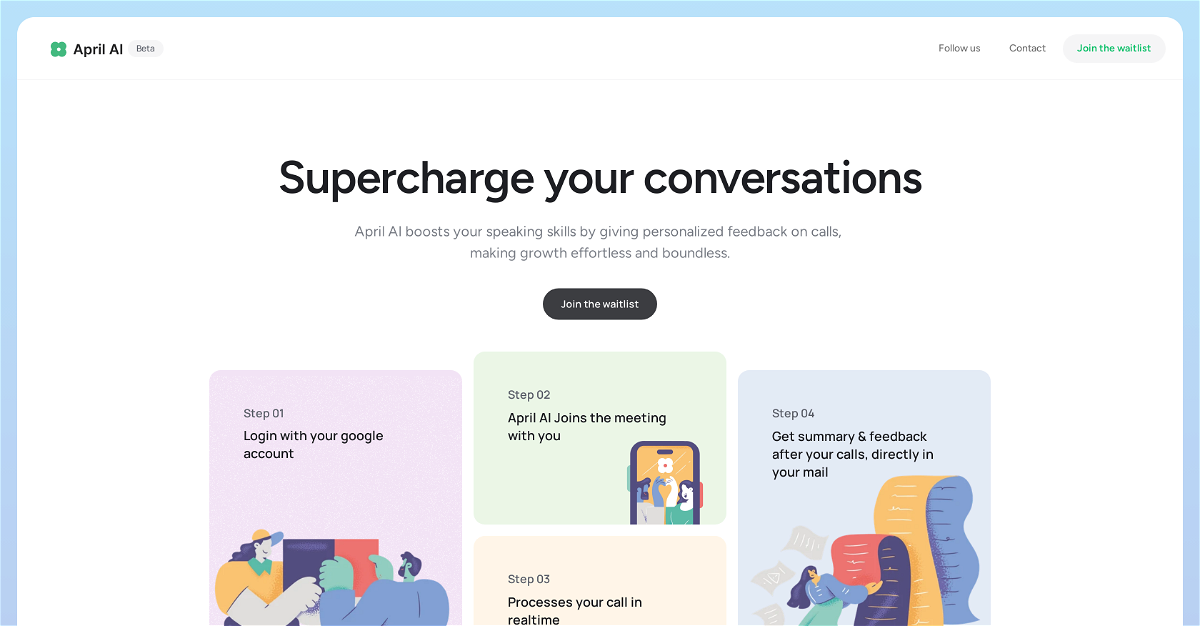The width and height of the screenshot is (1200, 626).
Task: Select the Step 03 label
Action: (x=529, y=579)
